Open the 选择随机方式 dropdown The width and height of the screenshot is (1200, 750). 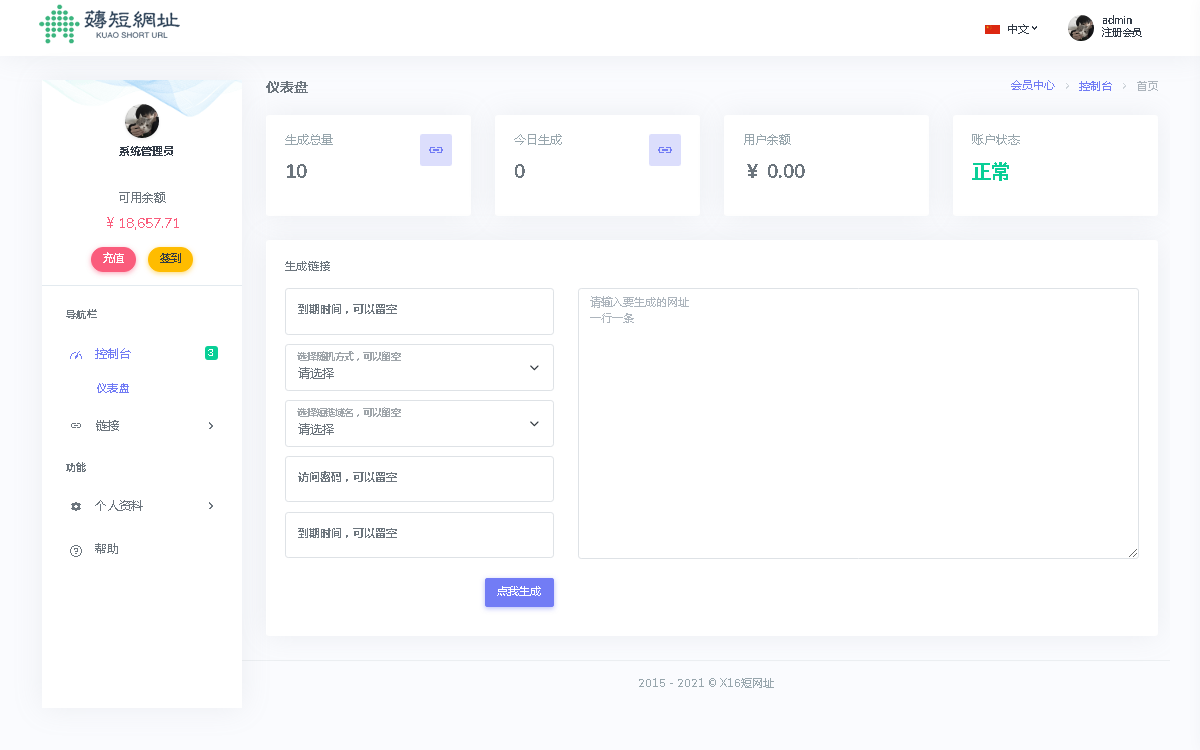click(419, 367)
